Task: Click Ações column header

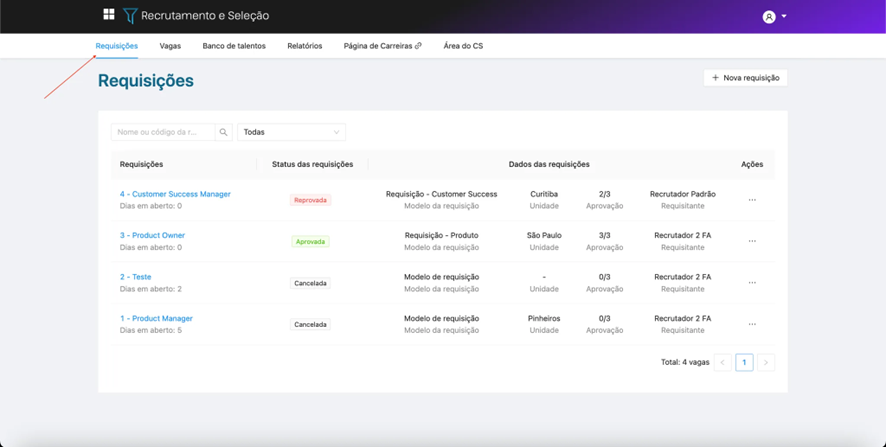Action: tap(752, 164)
